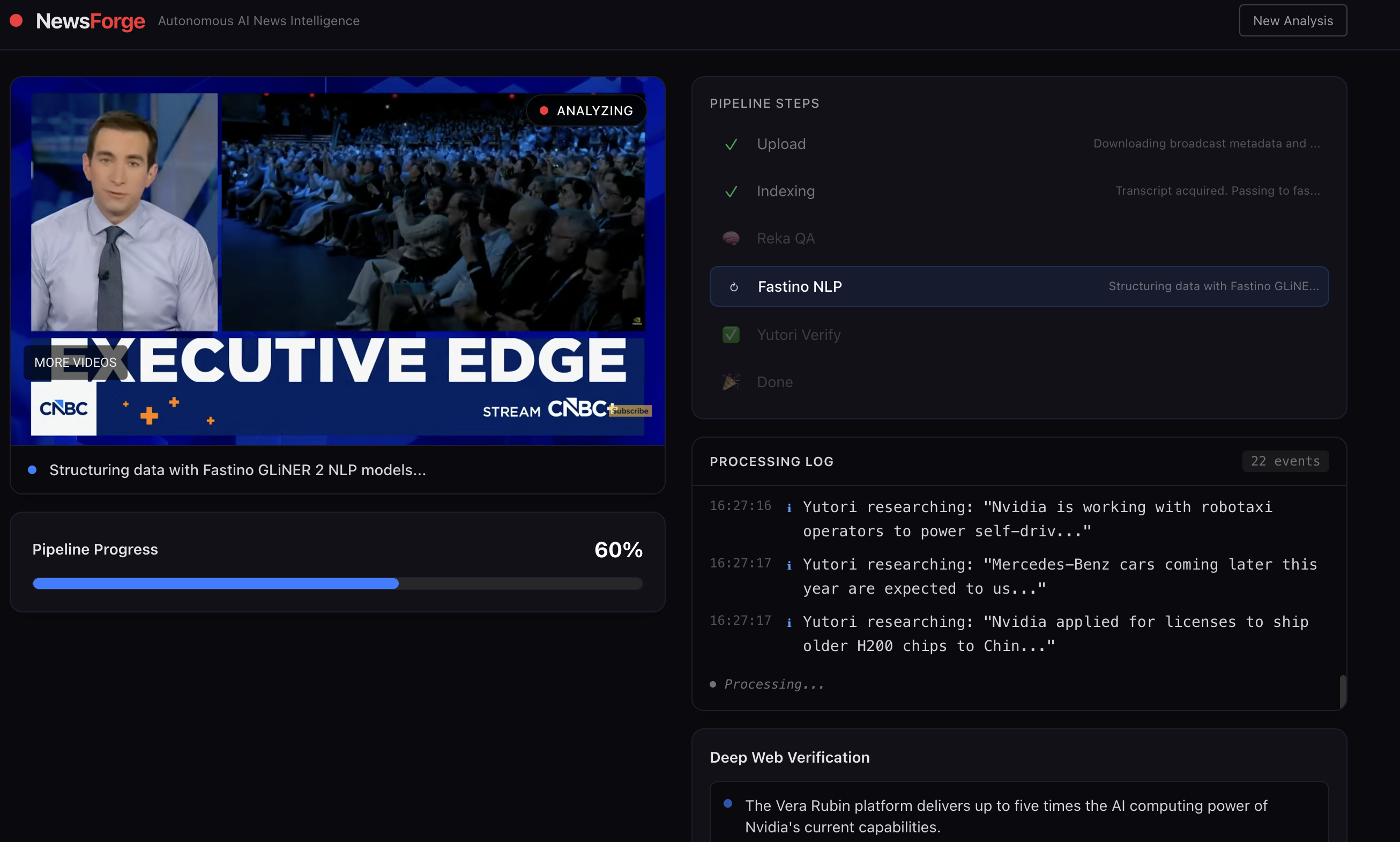The image size is (1400, 842).
Task: Click the ANALYZING status badge
Action: [x=586, y=110]
